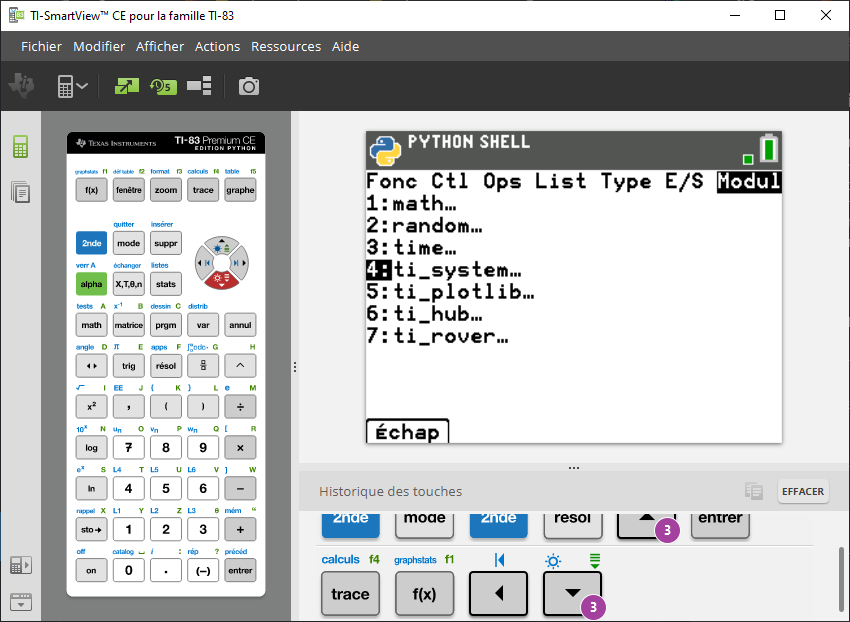Click the right arrow on calculator directional pad

point(240,263)
